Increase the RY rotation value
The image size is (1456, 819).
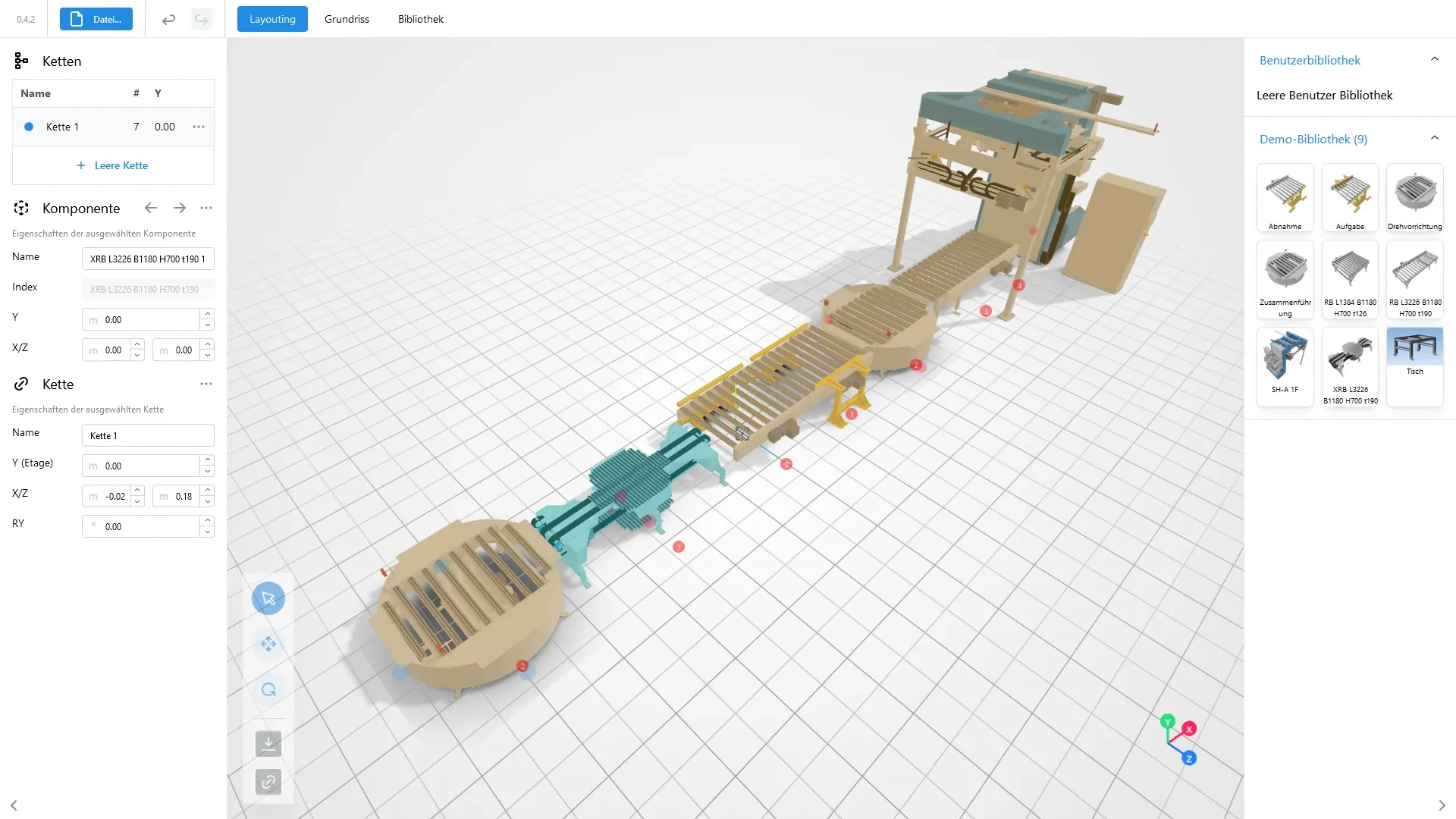208,521
